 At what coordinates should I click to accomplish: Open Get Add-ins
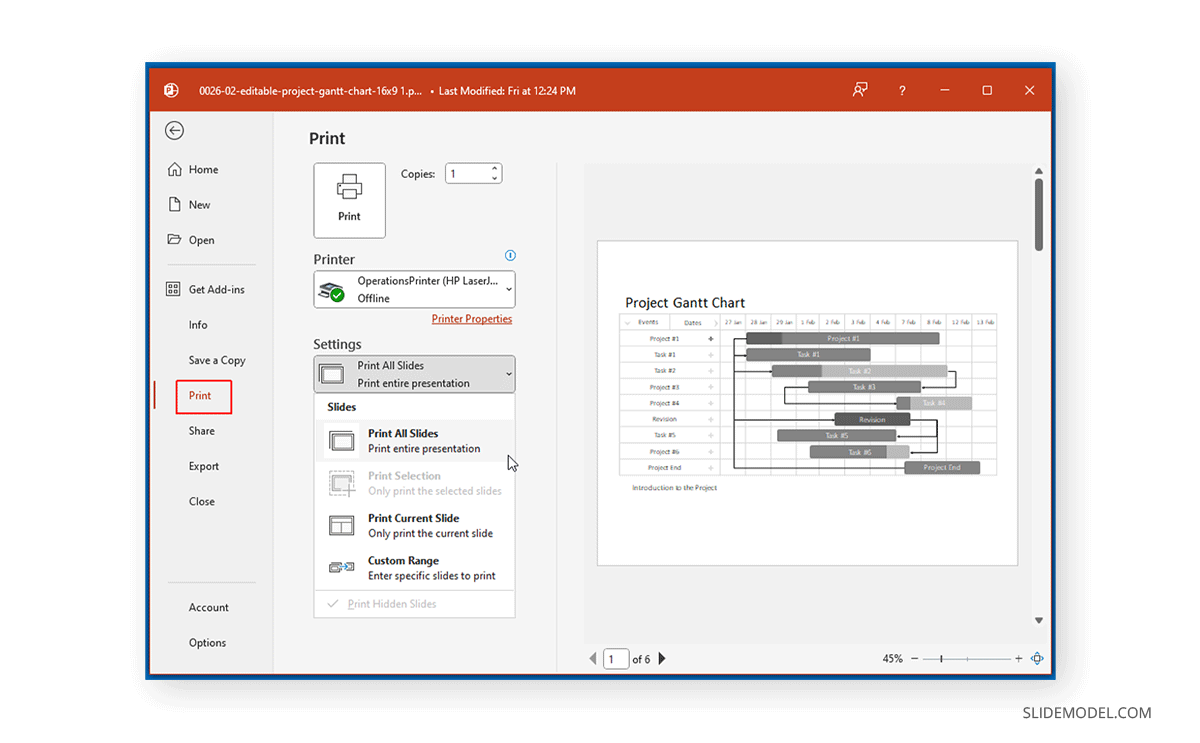[216, 290]
